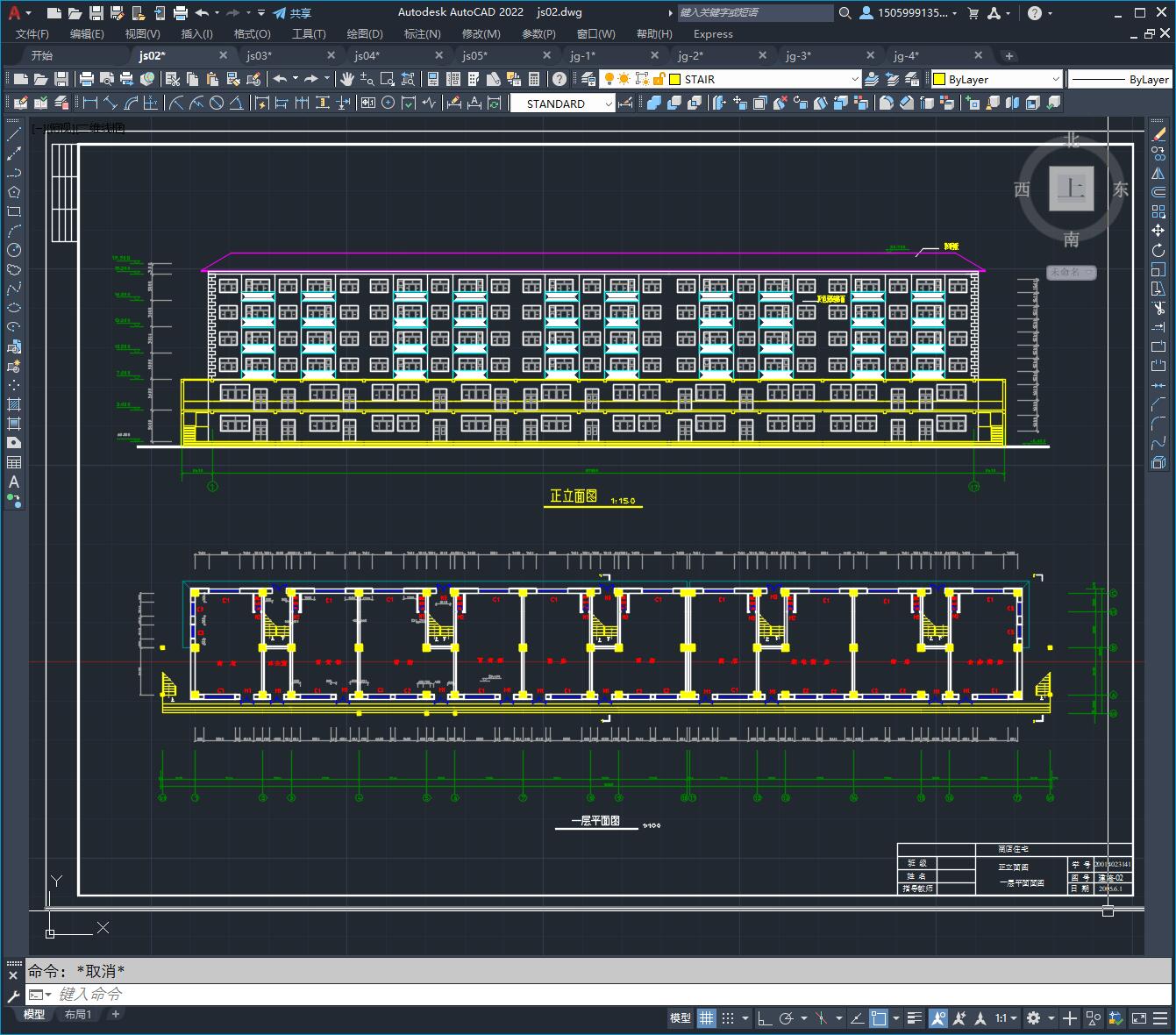Toggle ortho mode in status bar
The height and width of the screenshot is (1035, 1176).
pos(765,1018)
